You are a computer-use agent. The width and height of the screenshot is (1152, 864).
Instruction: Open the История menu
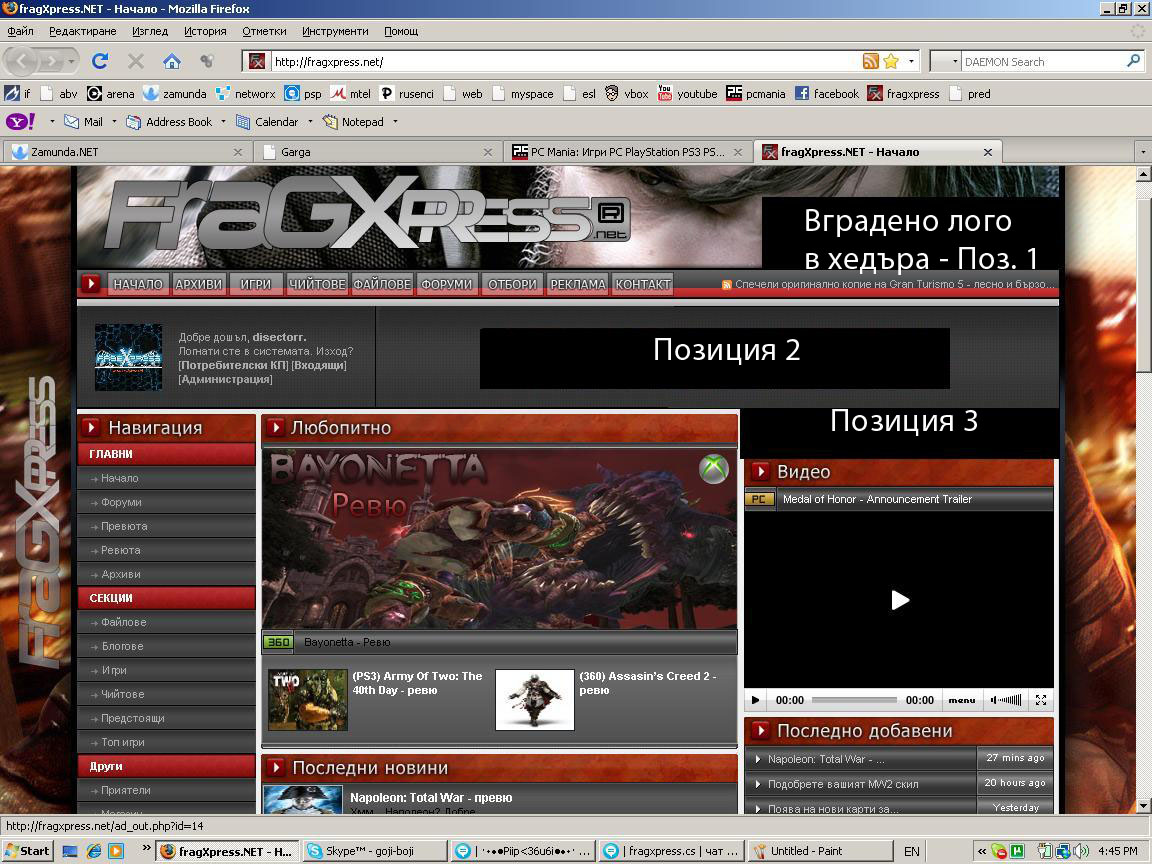(205, 31)
